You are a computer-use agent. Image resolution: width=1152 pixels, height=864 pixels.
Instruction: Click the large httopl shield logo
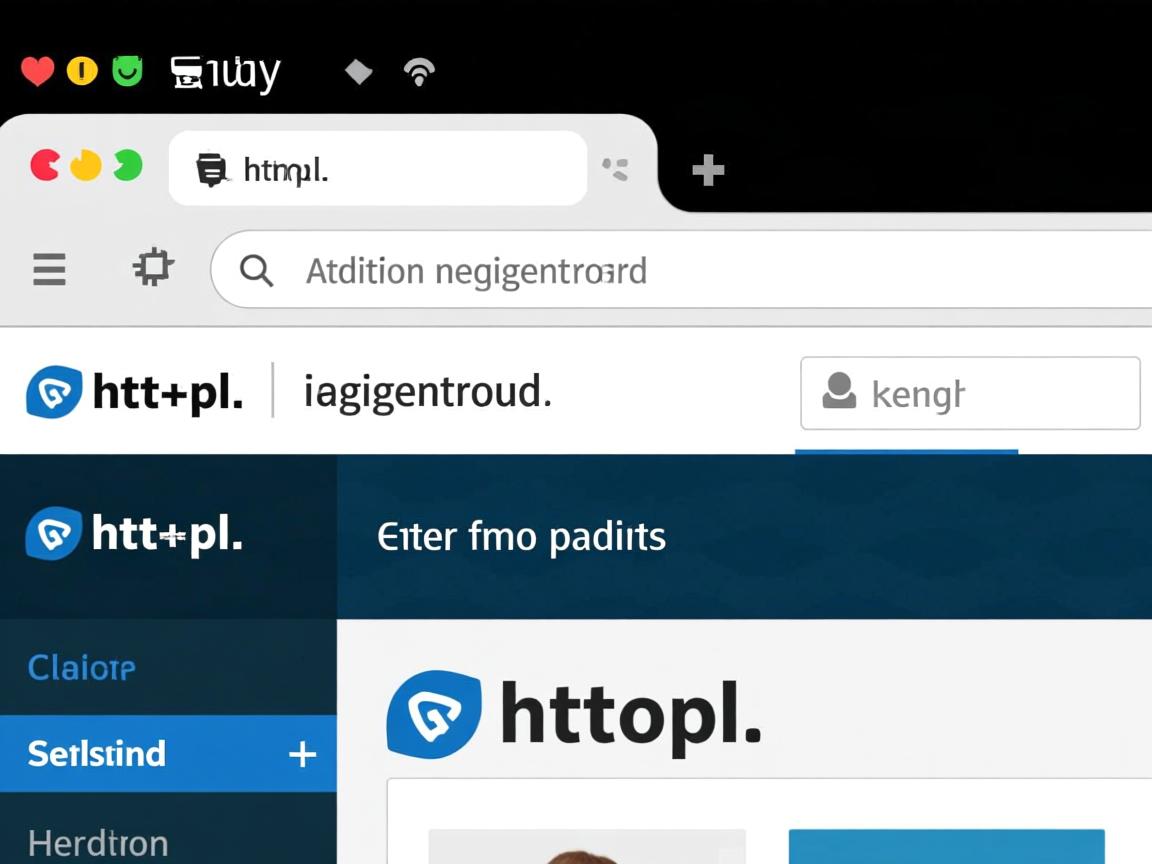click(x=434, y=714)
